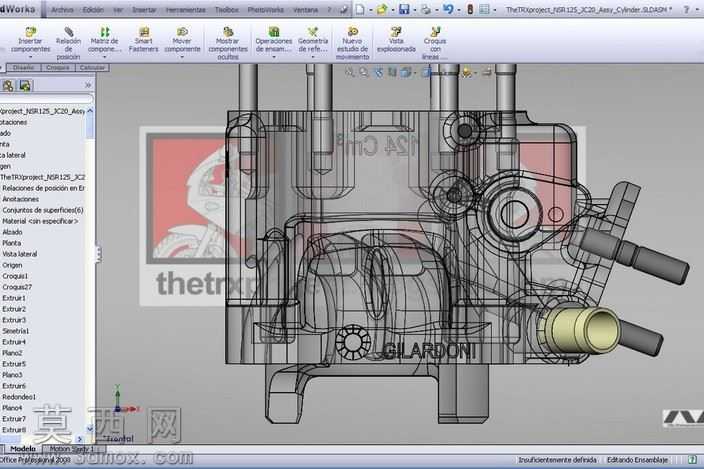Click the 'Editando Ensamblaje' status bar text
Viewport: 704px width, 469px height.
pyautogui.click(x=638, y=460)
